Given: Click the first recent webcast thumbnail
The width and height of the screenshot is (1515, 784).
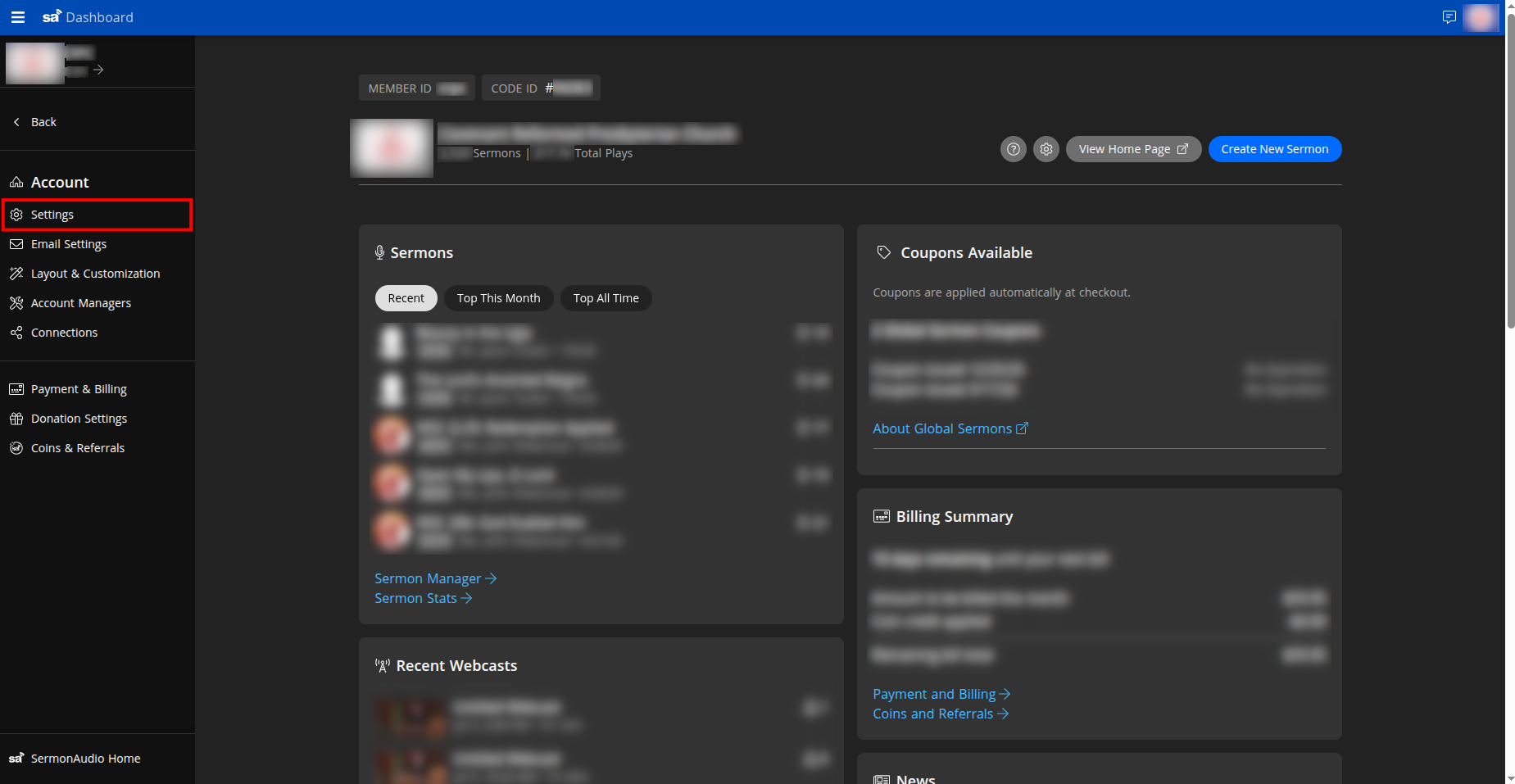Looking at the screenshot, I should pos(410,716).
